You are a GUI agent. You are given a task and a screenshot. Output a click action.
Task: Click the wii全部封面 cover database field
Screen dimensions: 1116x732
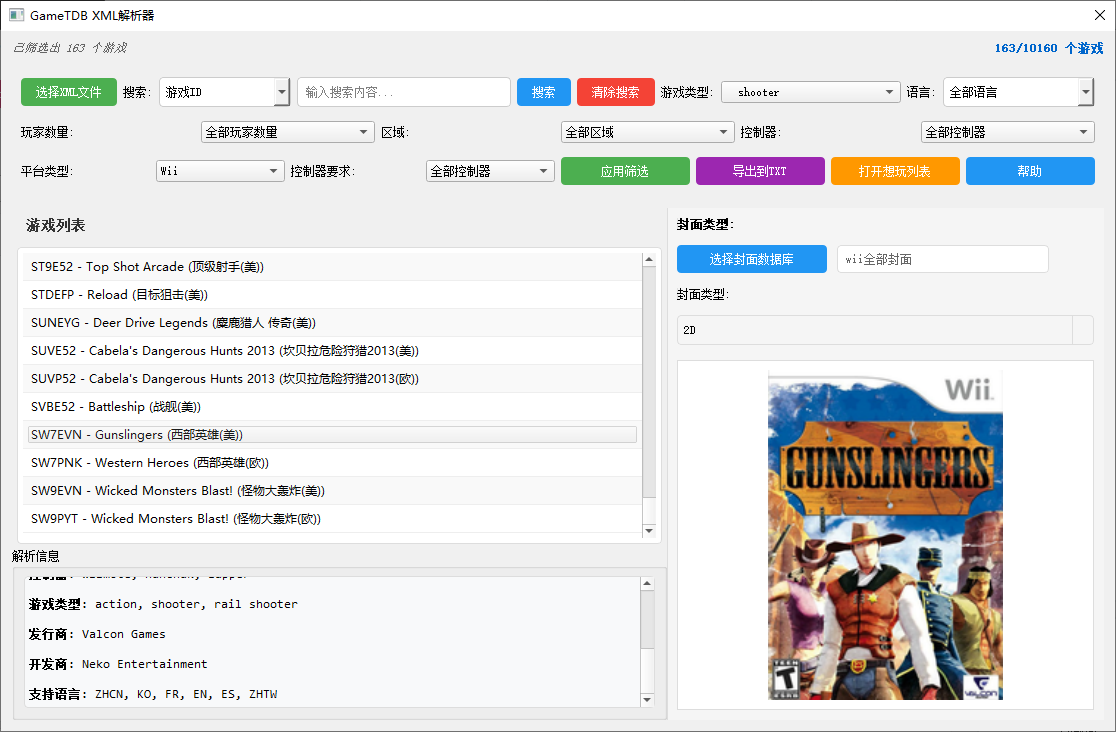click(942, 259)
